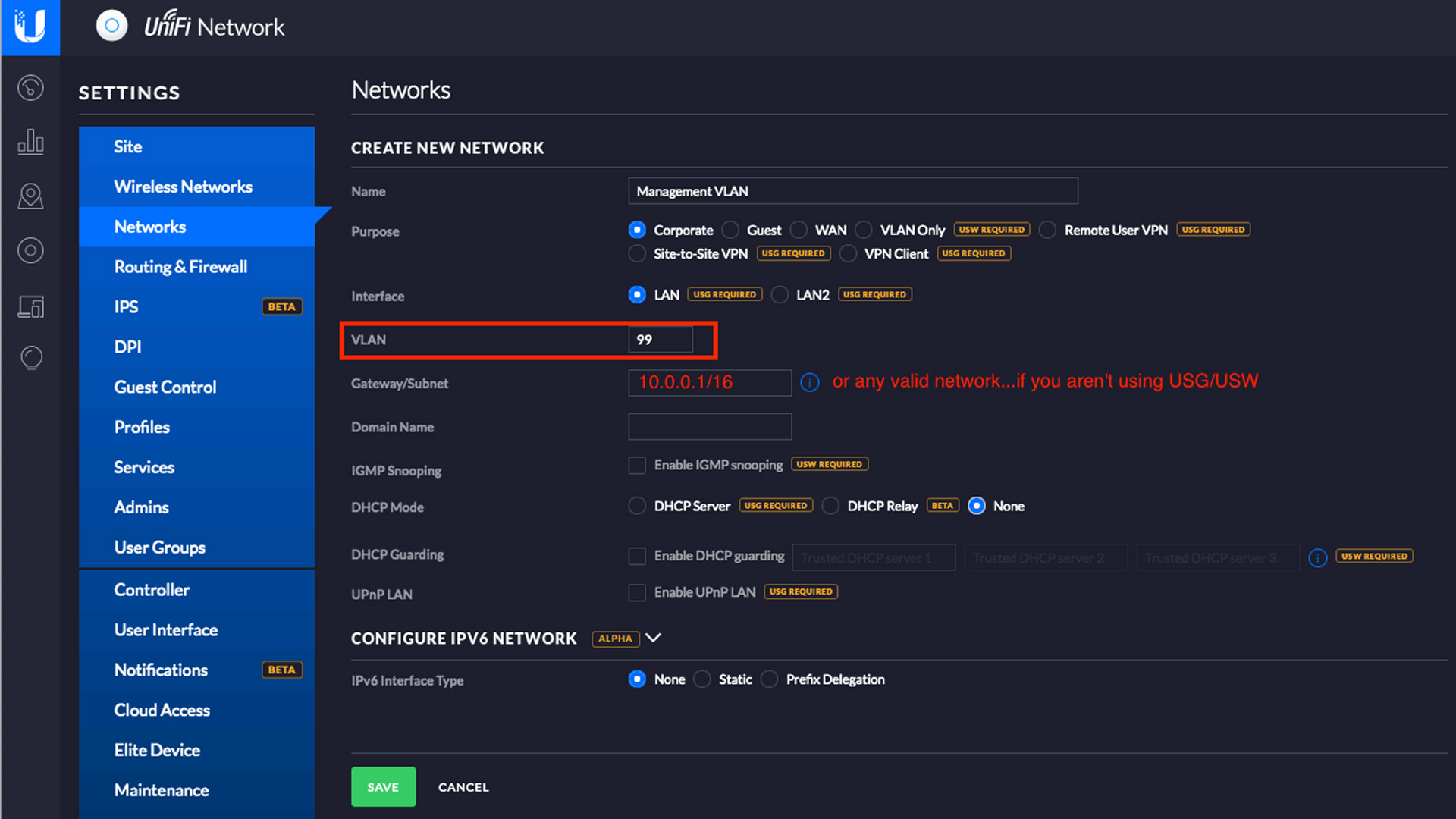The height and width of the screenshot is (819, 1456).
Task: Collapse Configure IPv6 Network chevron
Action: click(653, 638)
